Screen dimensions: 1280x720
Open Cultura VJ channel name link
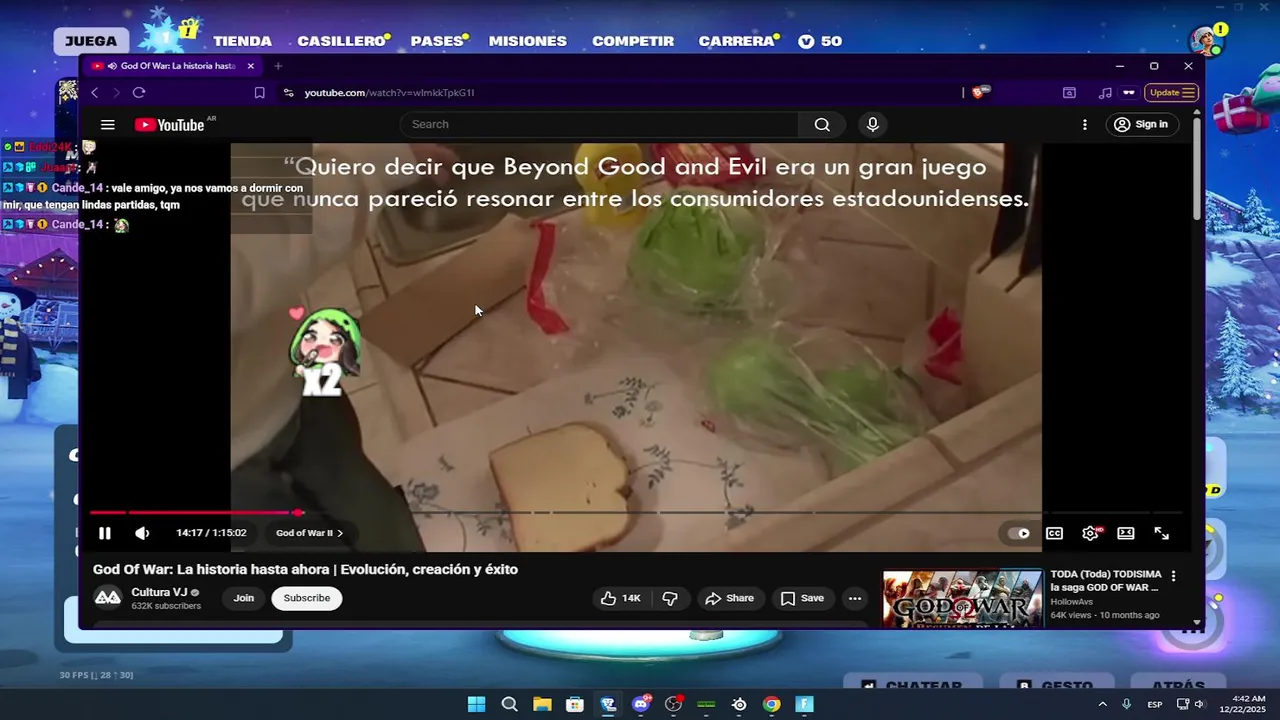coord(159,592)
